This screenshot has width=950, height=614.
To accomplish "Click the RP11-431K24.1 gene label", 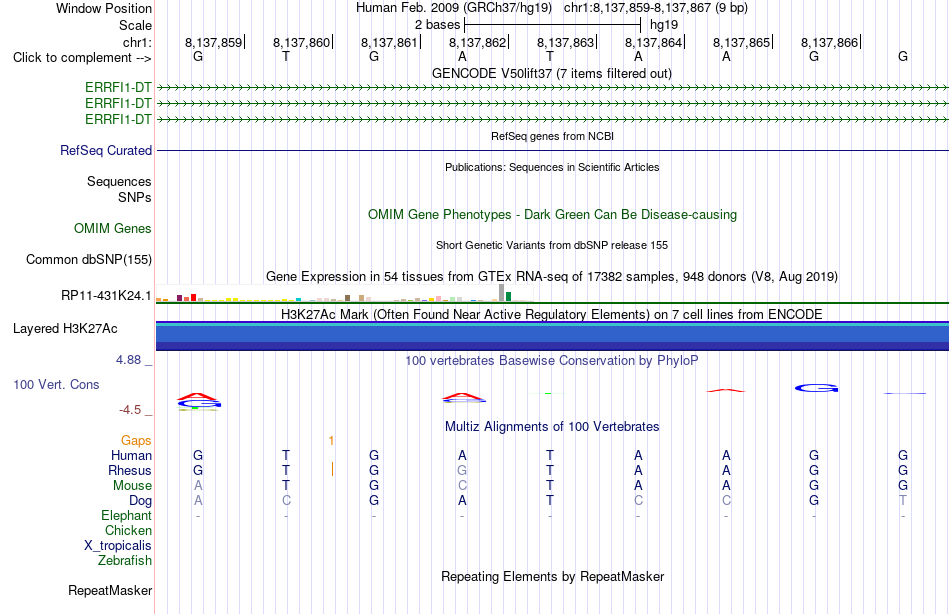I will [106, 295].
